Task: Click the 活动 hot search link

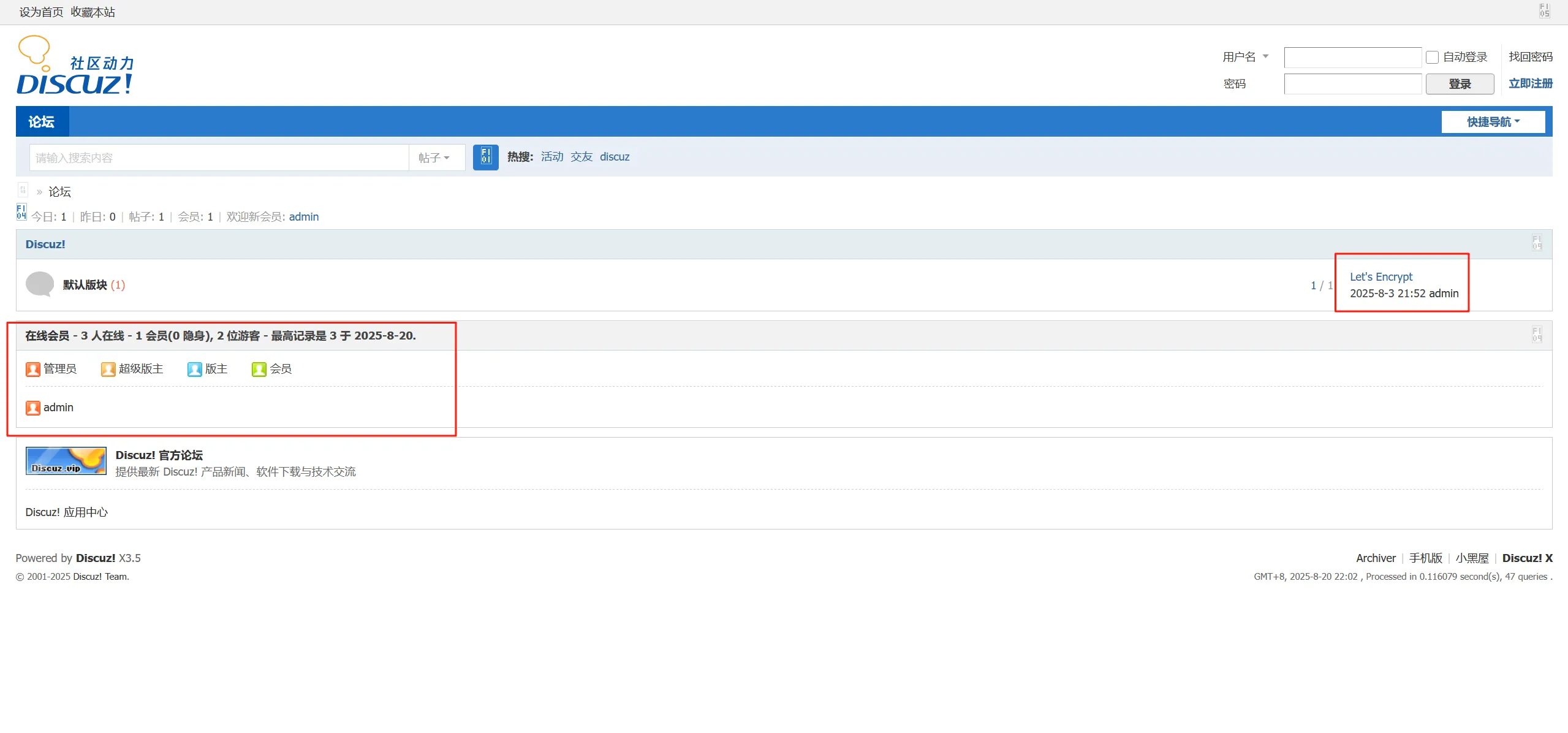Action: [551, 157]
